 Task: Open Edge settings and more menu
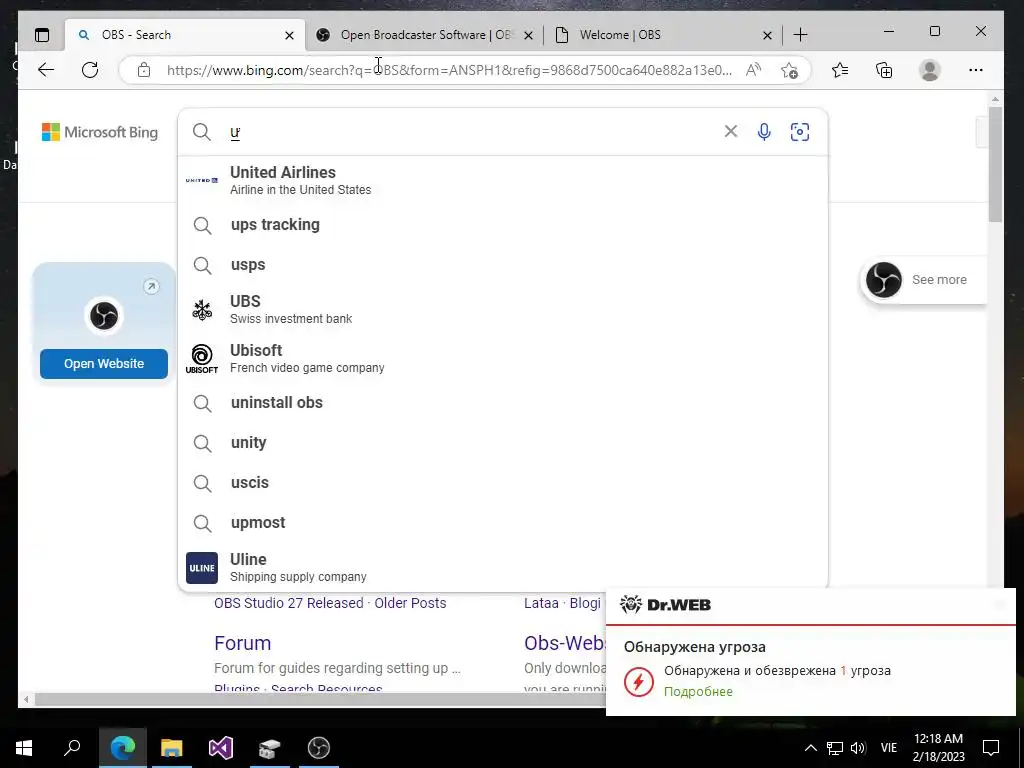tap(976, 70)
